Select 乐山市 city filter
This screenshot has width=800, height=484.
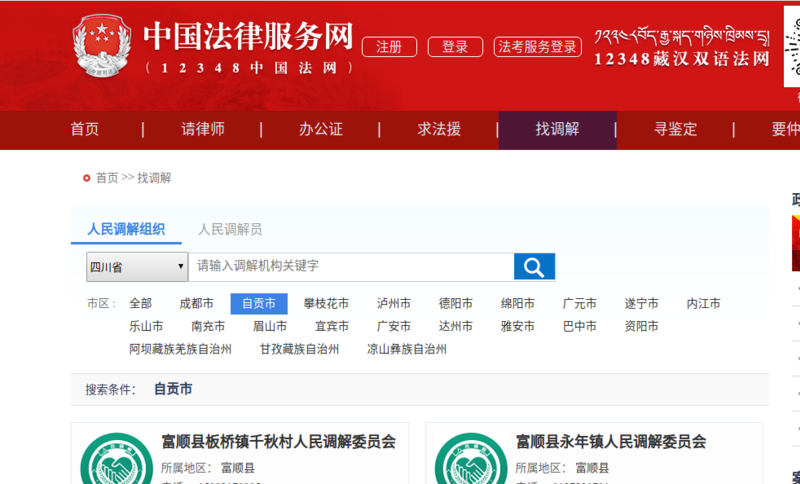click(x=146, y=326)
